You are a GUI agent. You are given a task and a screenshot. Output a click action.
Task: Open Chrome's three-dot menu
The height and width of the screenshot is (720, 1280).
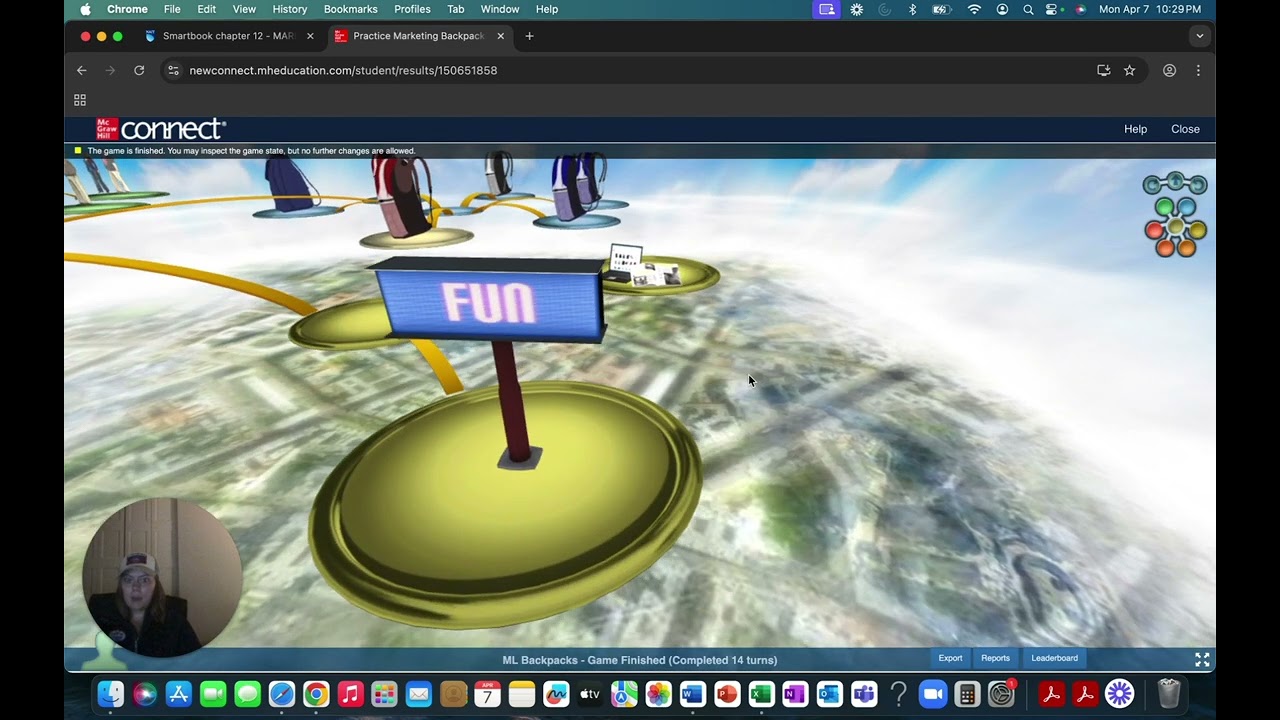click(1198, 70)
